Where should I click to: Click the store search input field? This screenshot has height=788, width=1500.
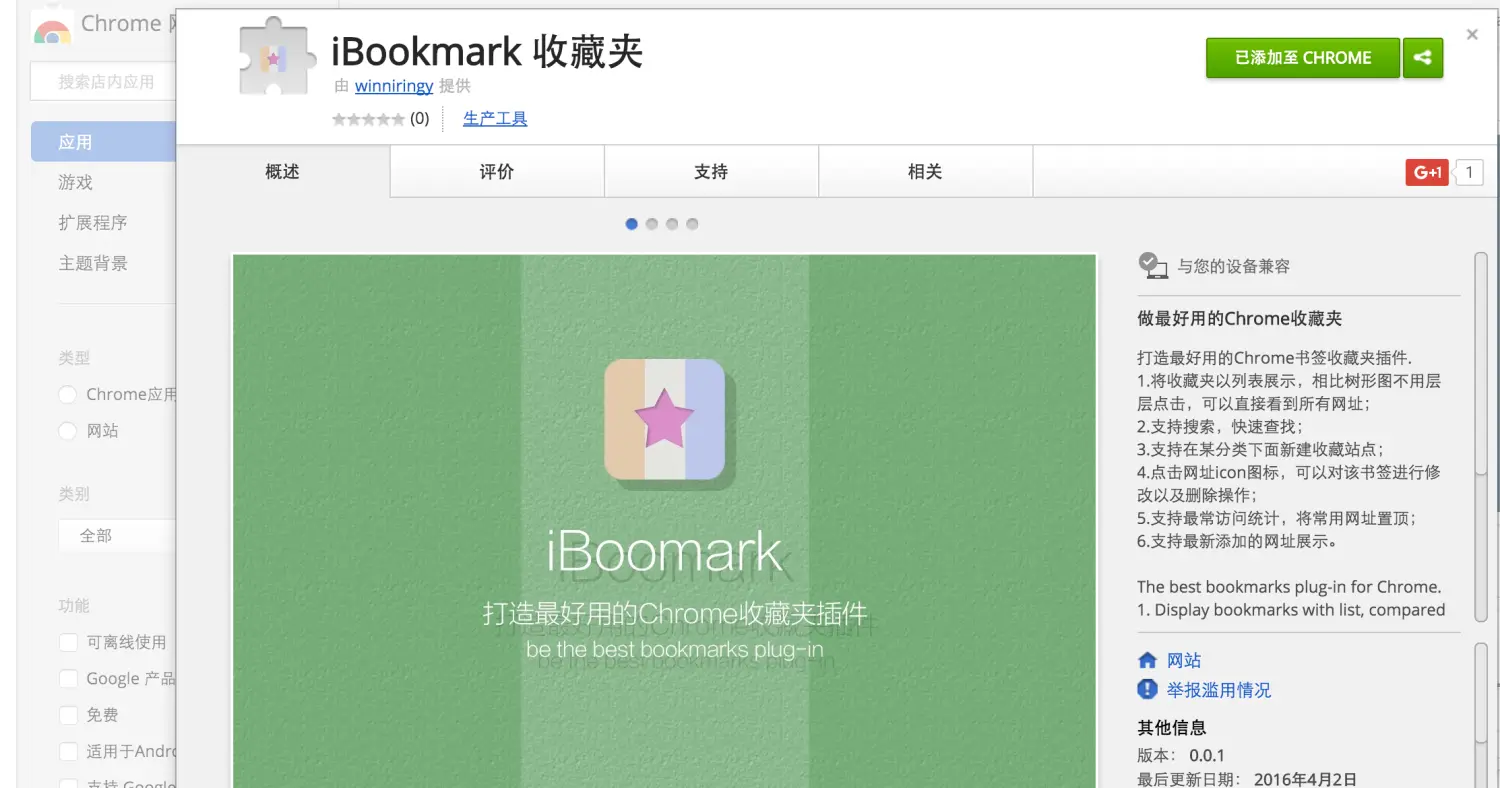coord(104,81)
